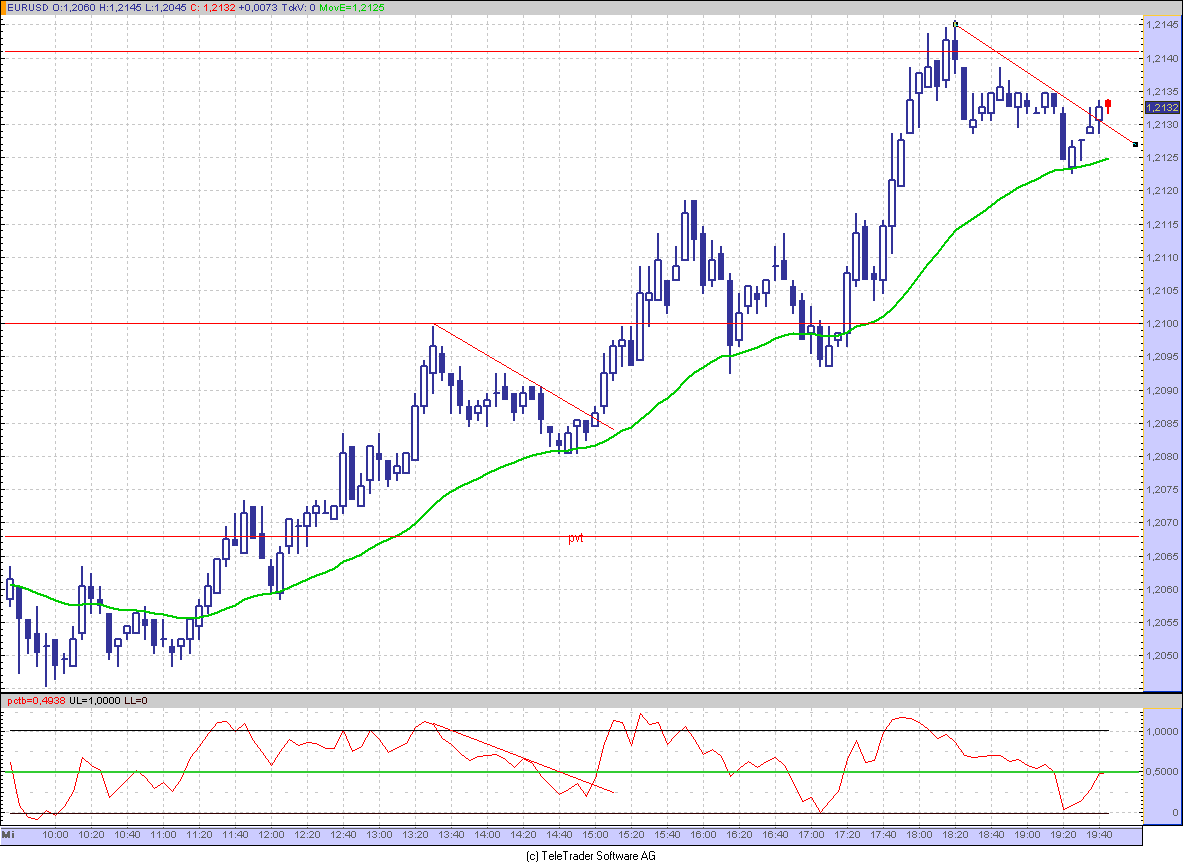Click the orange handle left of EURUSD header
The image size is (1183, 862).
[3, 8]
